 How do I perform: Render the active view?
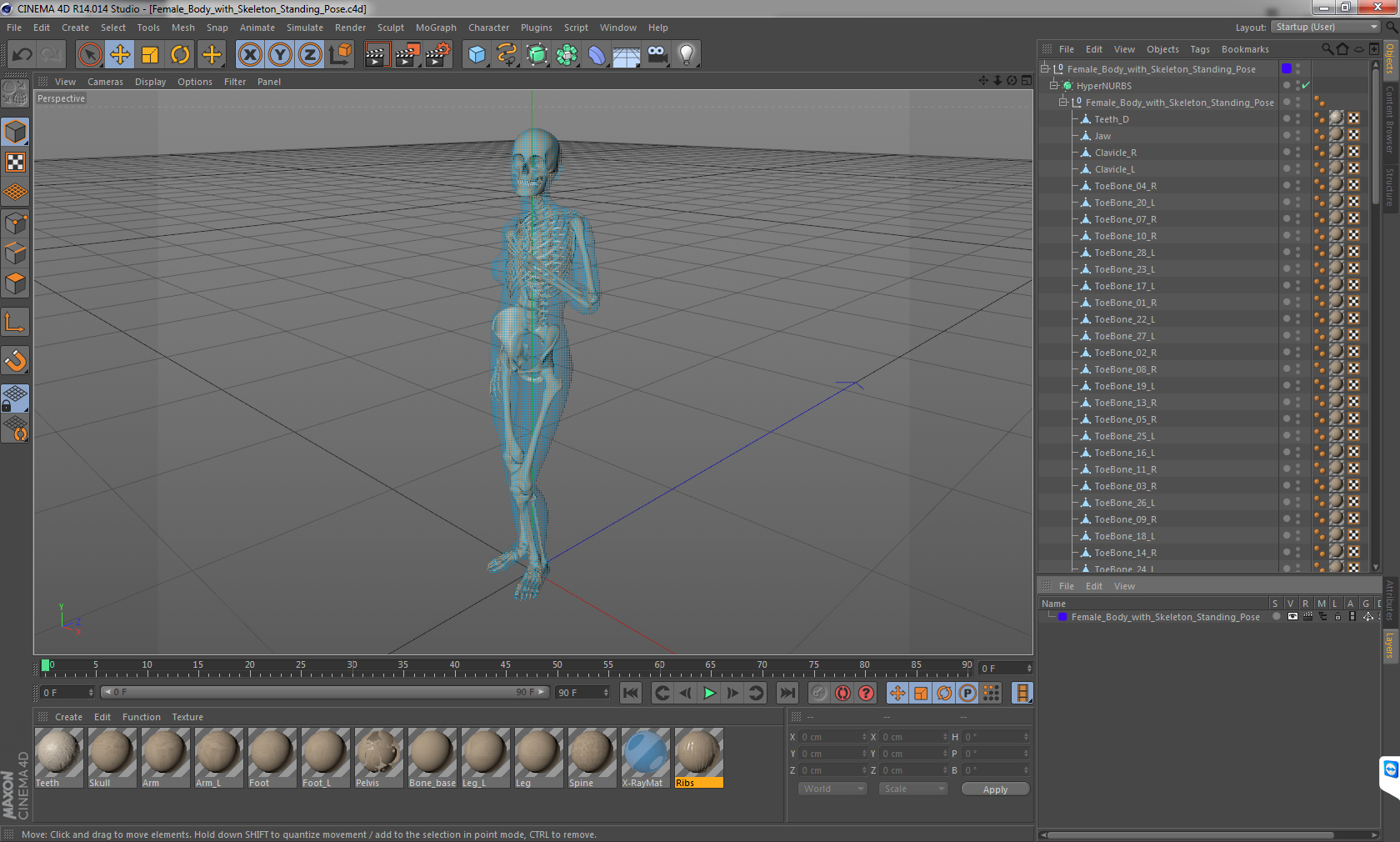[x=377, y=55]
